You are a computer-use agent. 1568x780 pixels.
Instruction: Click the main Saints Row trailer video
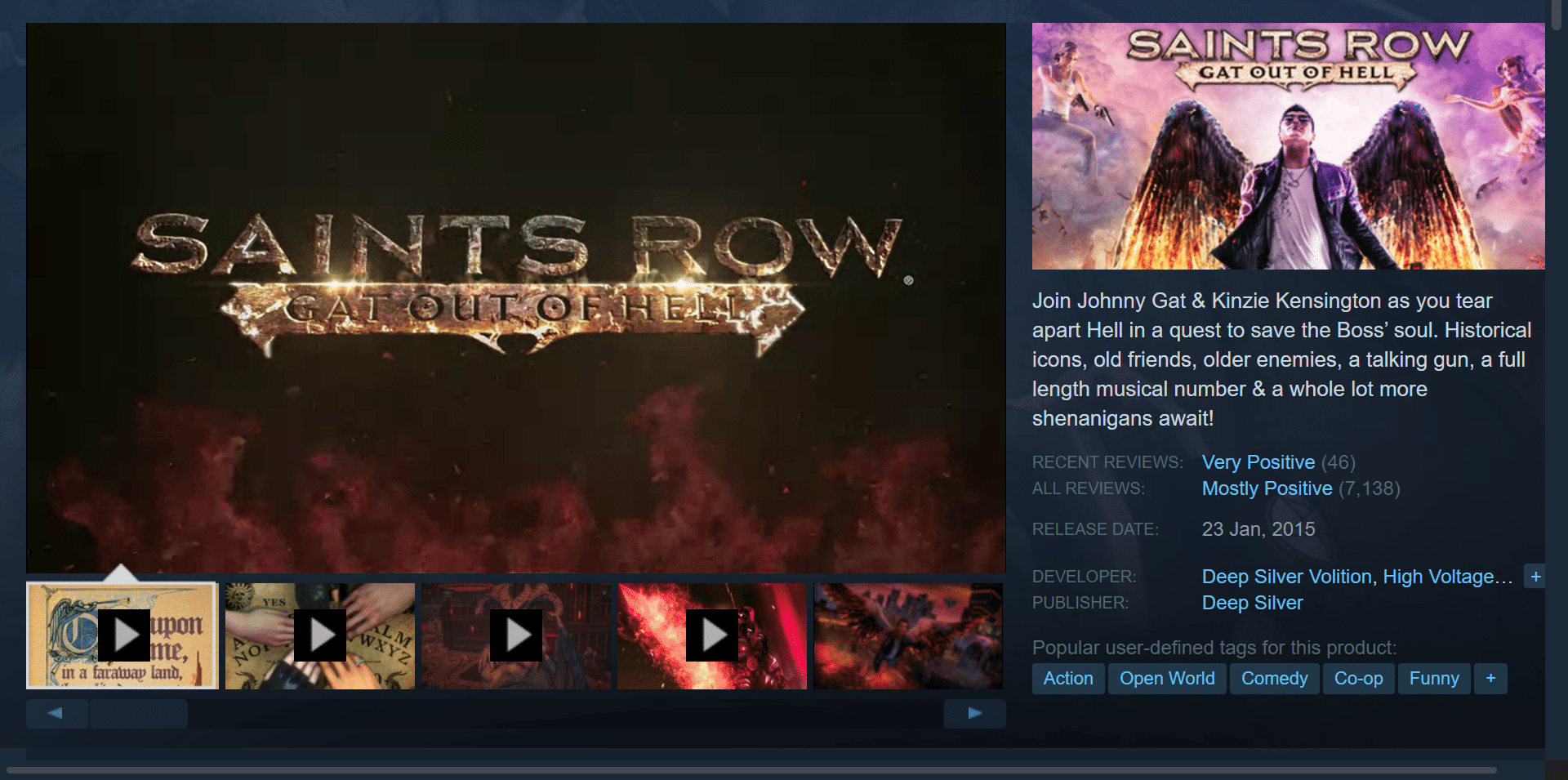tap(515, 298)
